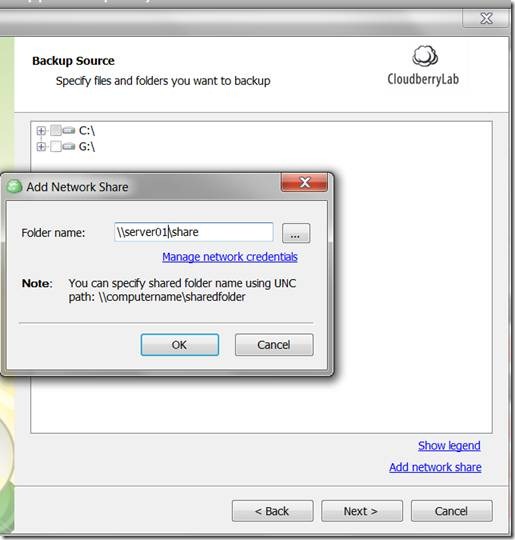Open the Show legend link

coord(449,446)
